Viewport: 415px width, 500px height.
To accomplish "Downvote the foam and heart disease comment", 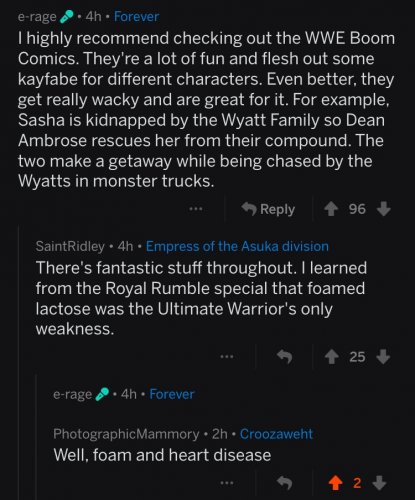I will tap(380, 482).
